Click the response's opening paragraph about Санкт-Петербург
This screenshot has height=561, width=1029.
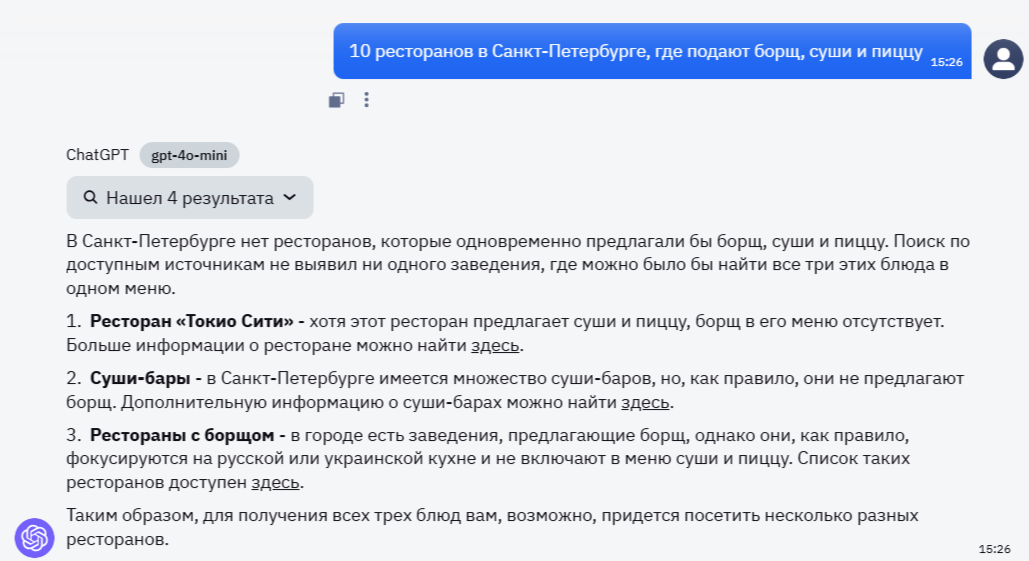(x=500, y=265)
